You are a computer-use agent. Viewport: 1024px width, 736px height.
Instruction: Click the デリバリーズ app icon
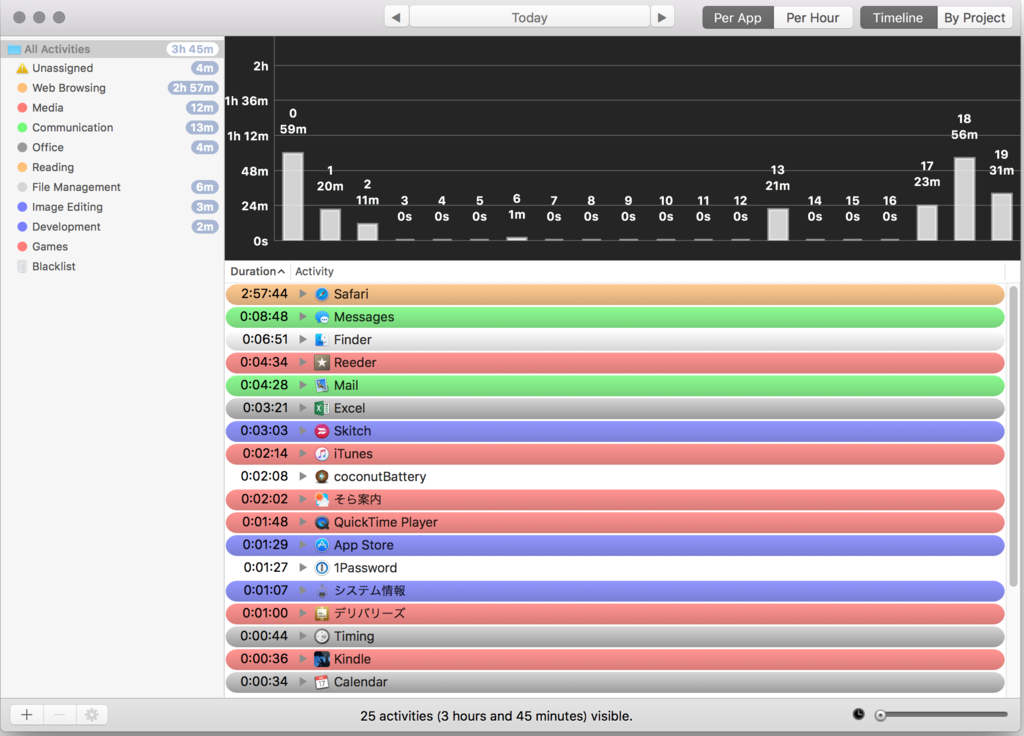(322, 613)
